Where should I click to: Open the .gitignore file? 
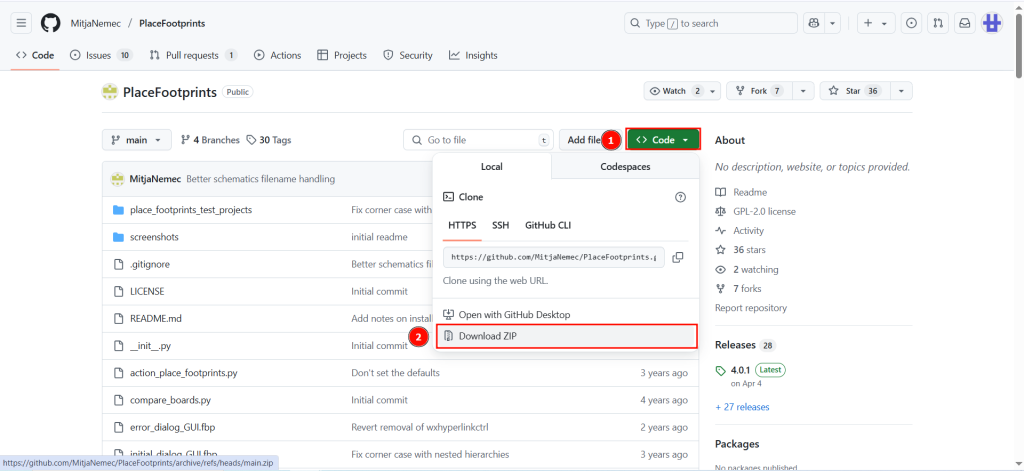point(150,264)
